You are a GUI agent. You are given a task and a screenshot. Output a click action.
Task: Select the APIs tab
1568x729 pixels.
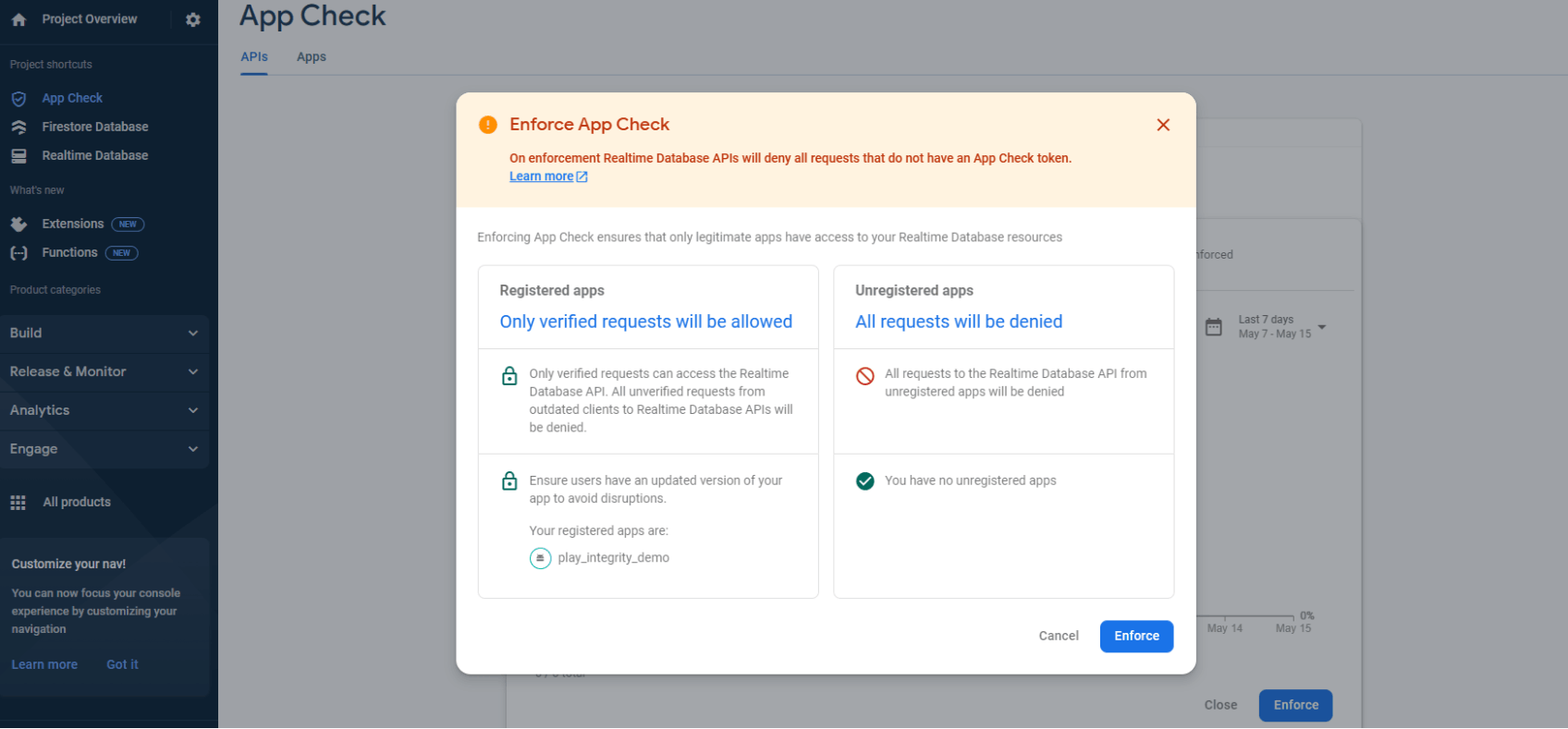coord(254,56)
